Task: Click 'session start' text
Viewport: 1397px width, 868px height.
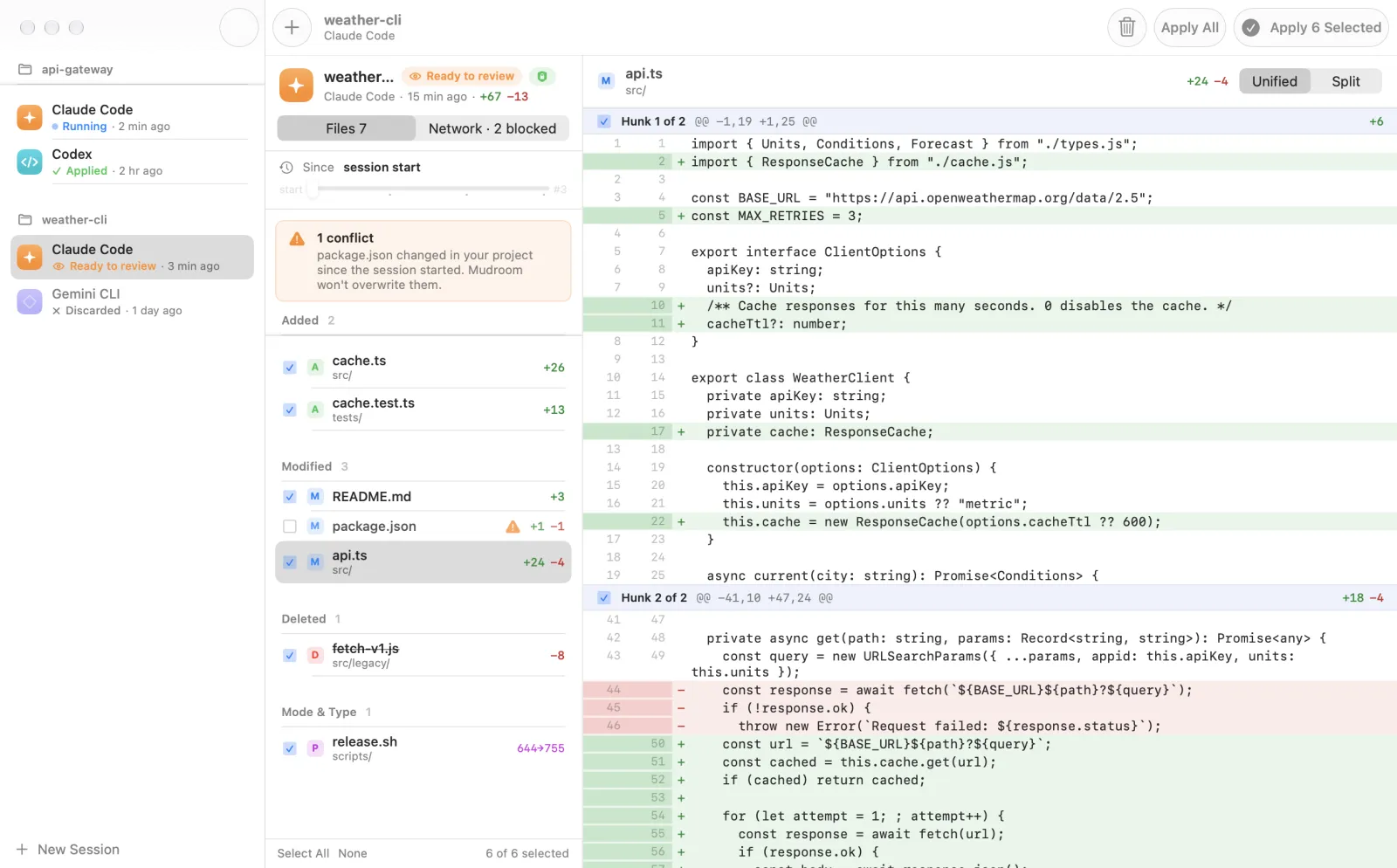Action: [x=382, y=167]
